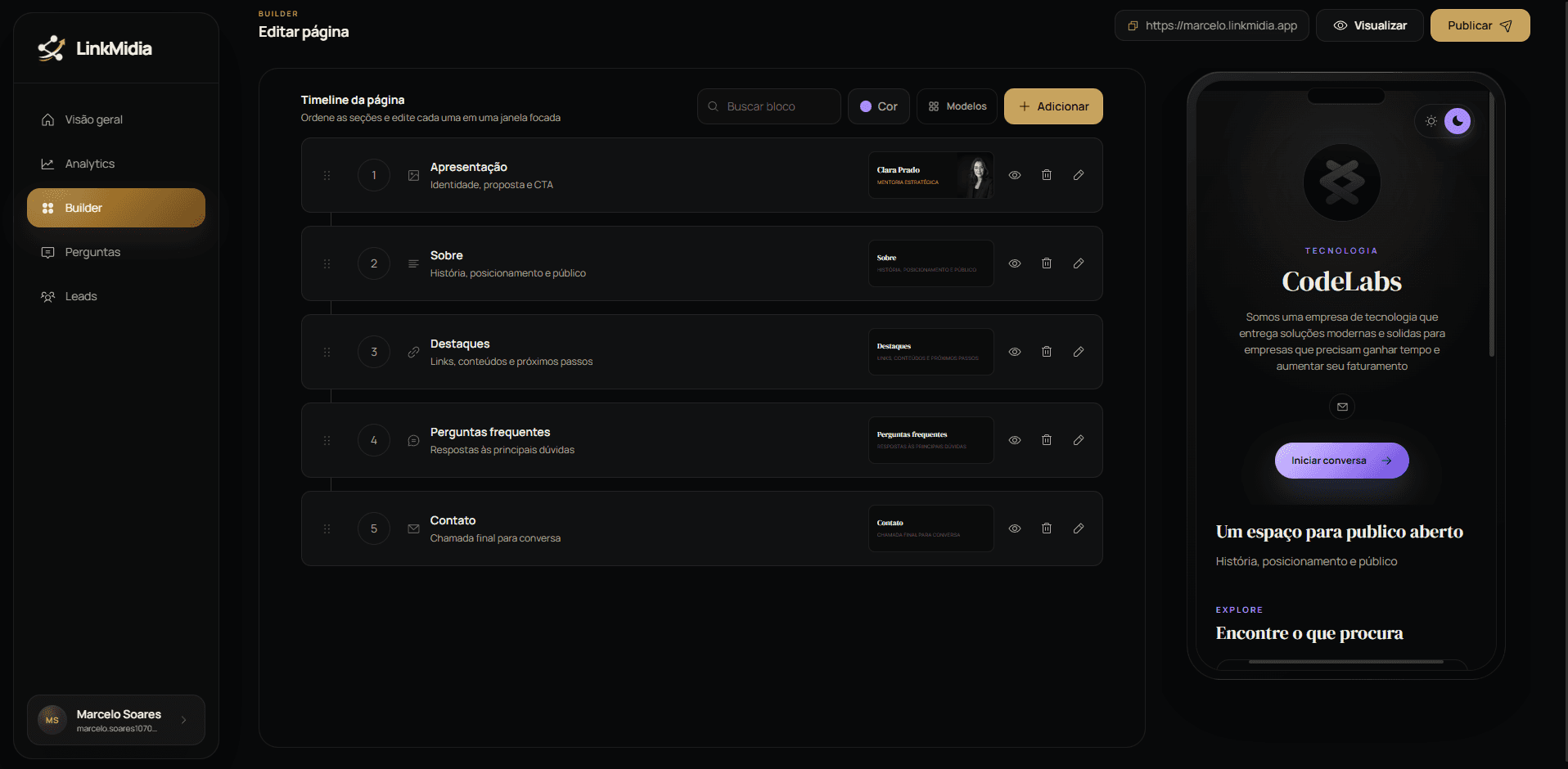The width and height of the screenshot is (1568, 769).
Task: Click the step number 5 circle
Action: coord(374,528)
